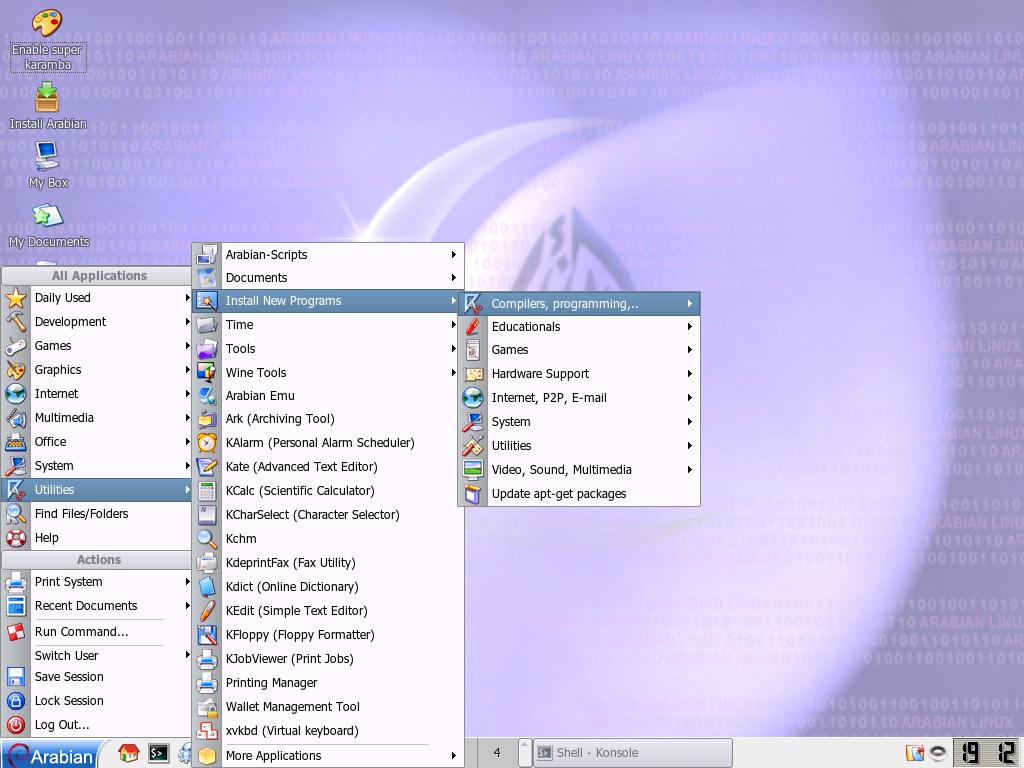Launch KEdit (Simple Text Editor)

328,611
